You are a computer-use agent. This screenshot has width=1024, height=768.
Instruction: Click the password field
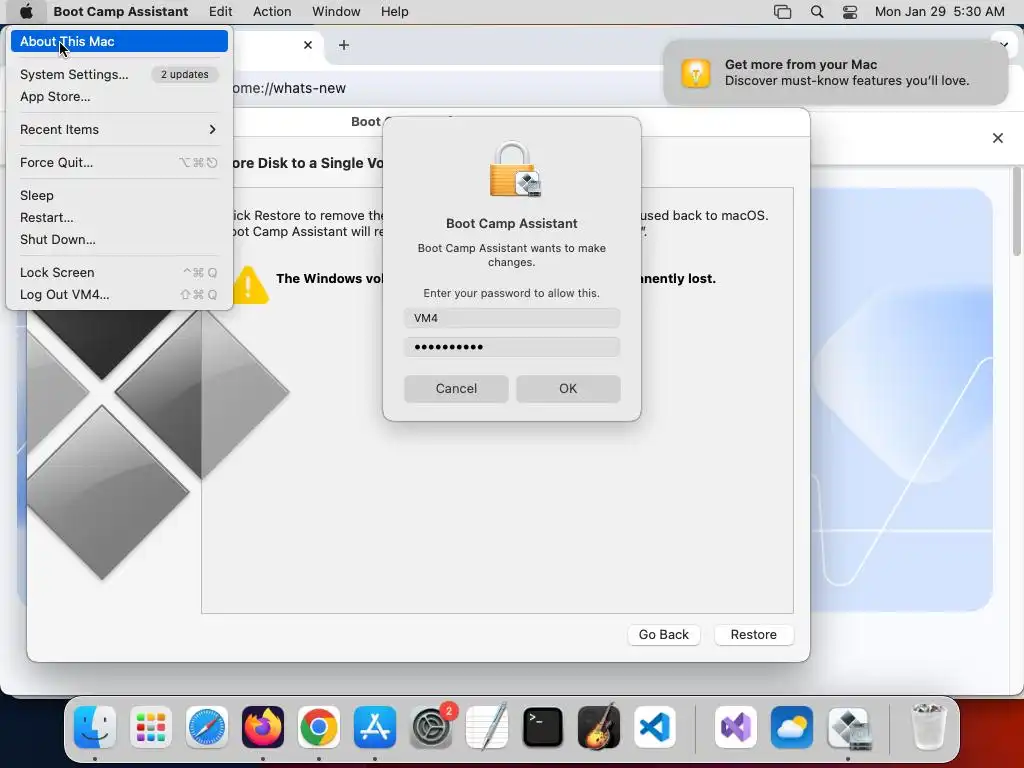click(x=511, y=347)
